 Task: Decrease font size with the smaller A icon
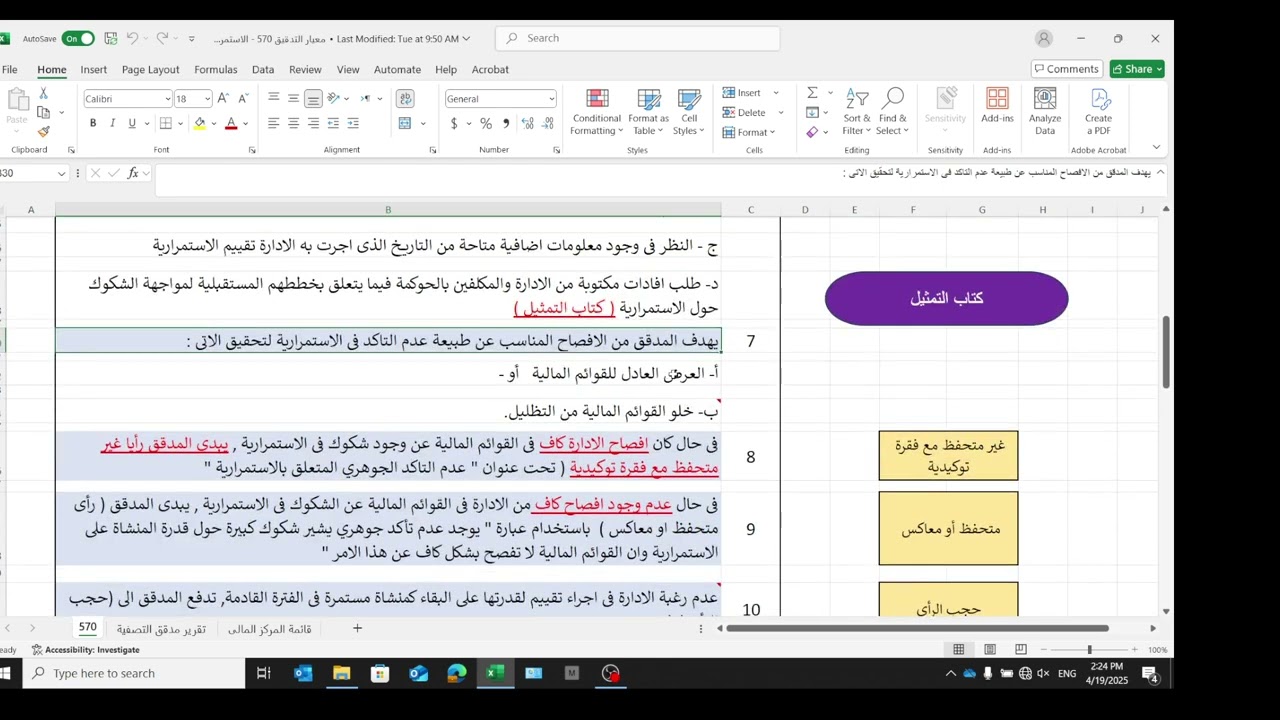tap(242, 98)
